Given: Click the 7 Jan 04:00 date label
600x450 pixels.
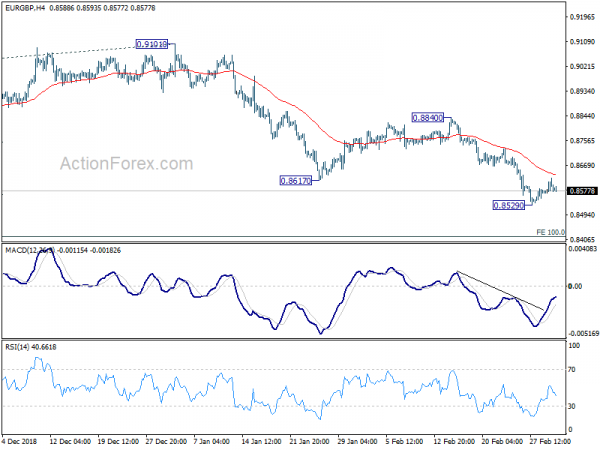Looking at the screenshot, I should [212, 441].
